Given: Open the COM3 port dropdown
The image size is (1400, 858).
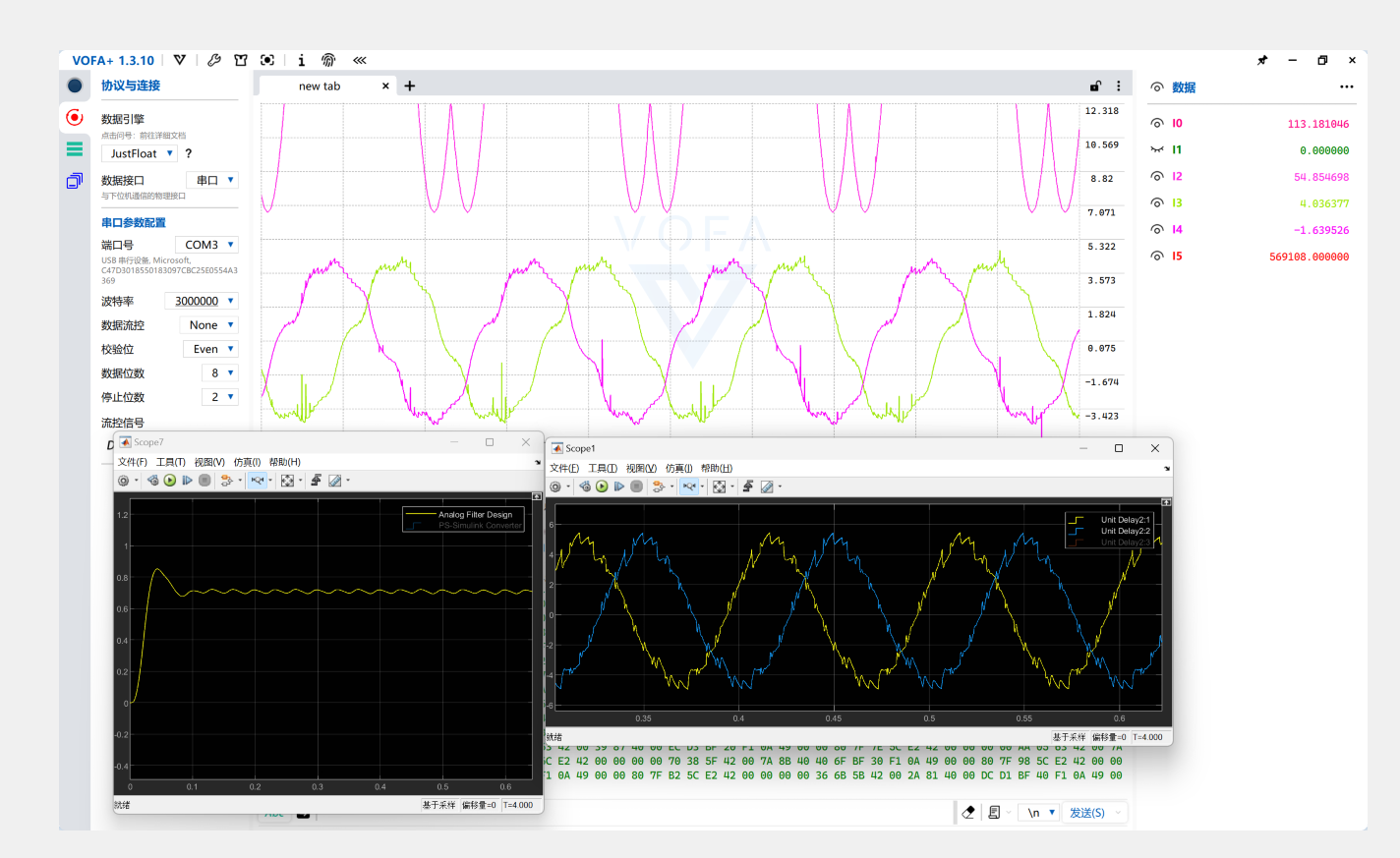Looking at the screenshot, I should 206,245.
